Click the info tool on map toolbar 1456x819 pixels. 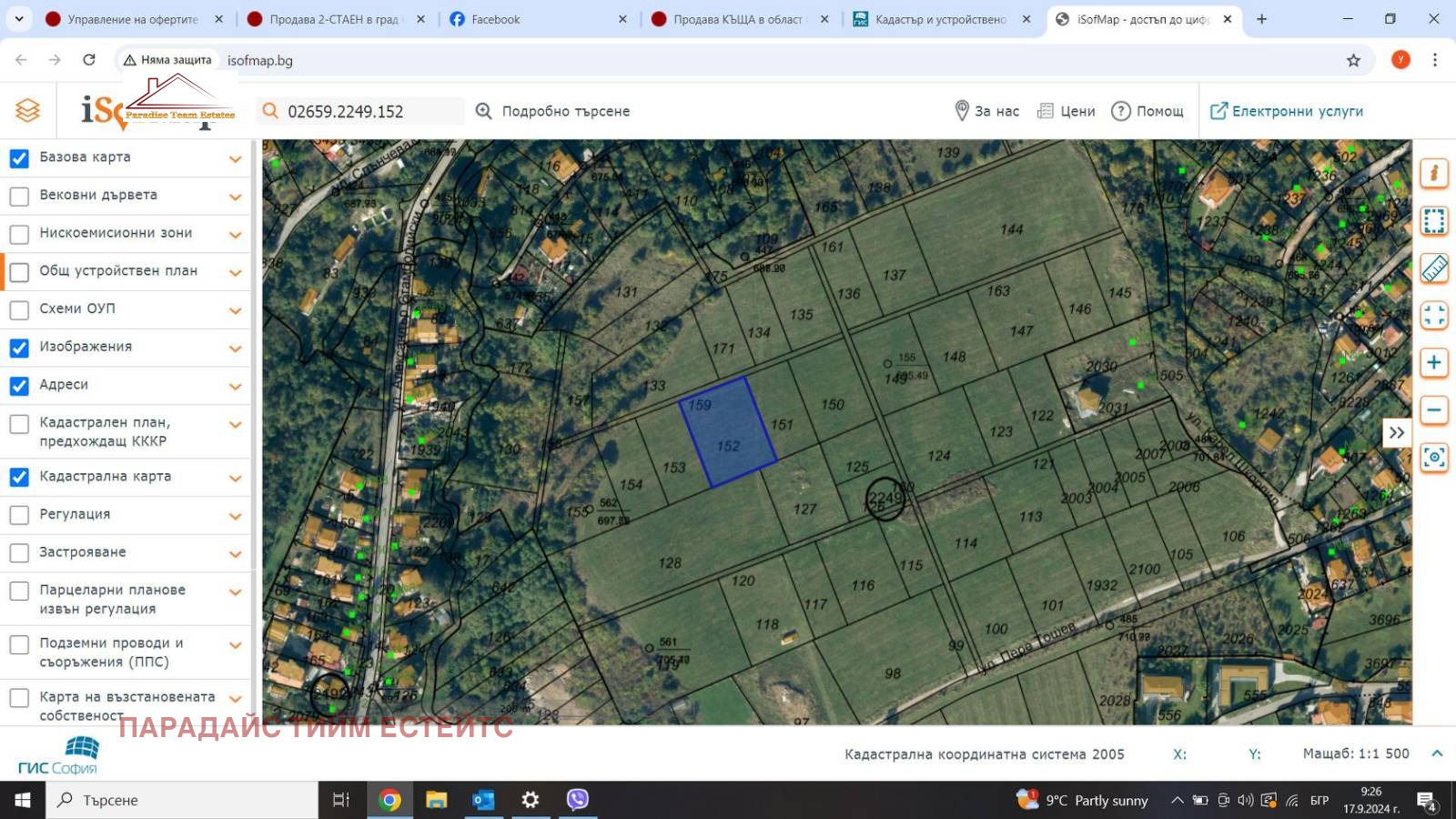1433,173
